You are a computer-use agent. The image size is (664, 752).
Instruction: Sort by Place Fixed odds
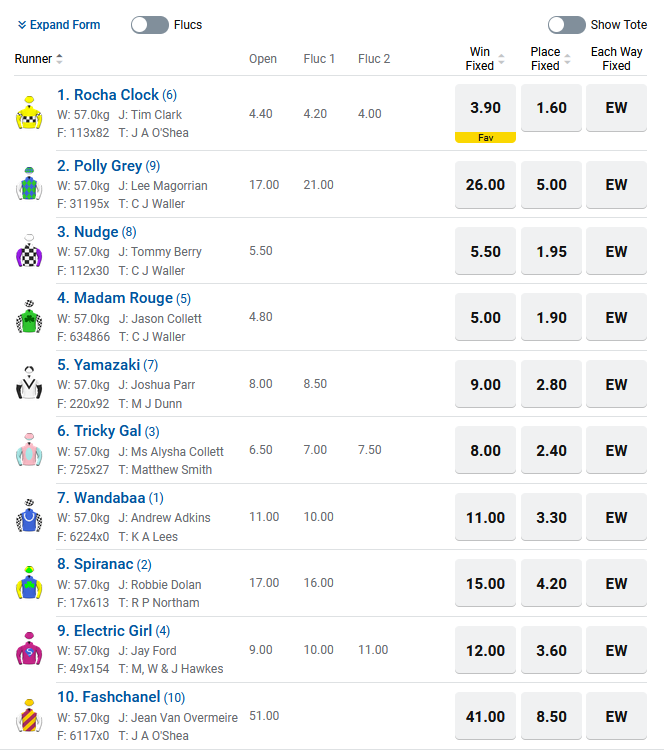[567, 59]
